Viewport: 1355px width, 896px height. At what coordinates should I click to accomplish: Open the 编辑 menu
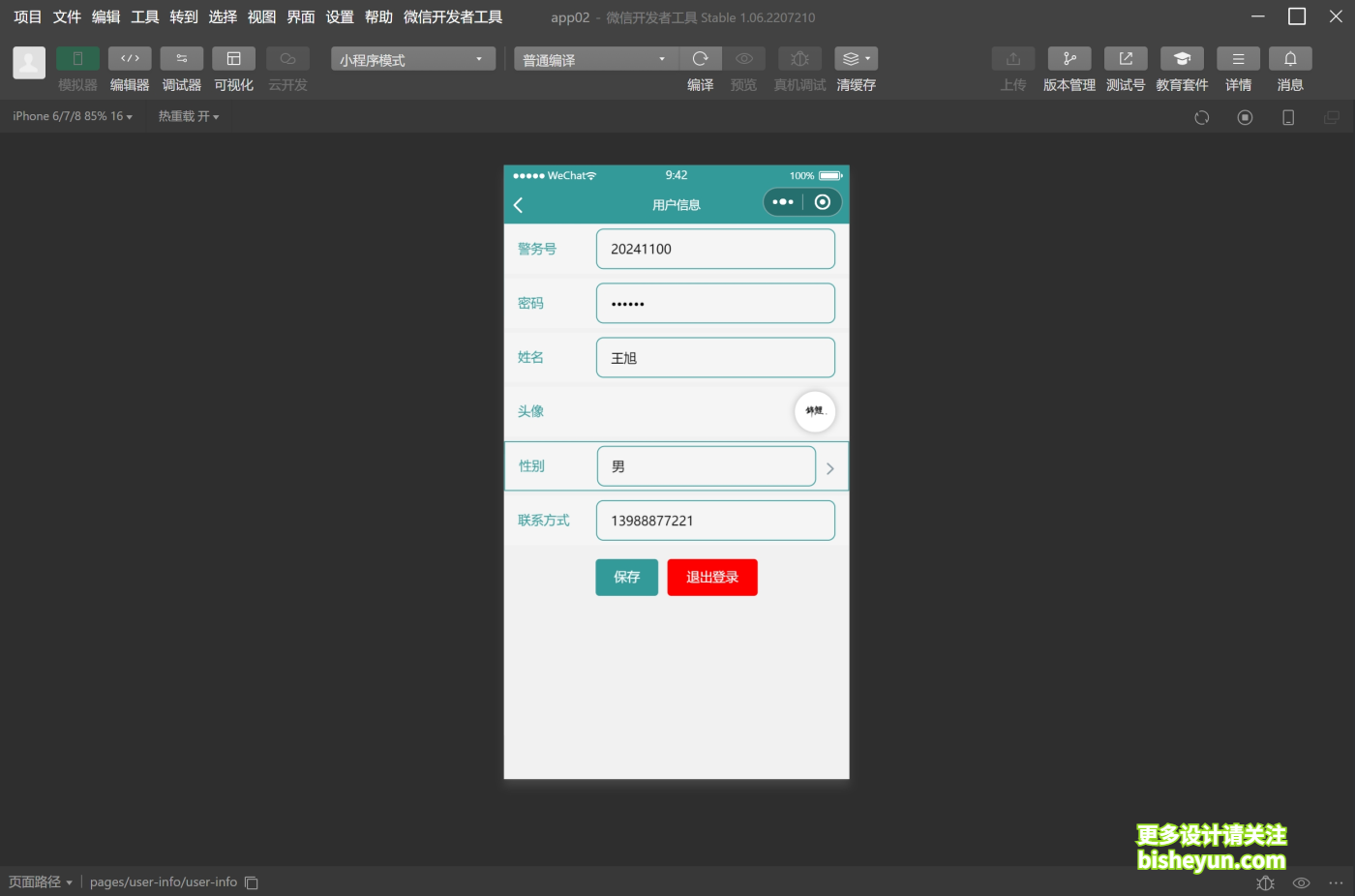(105, 17)
